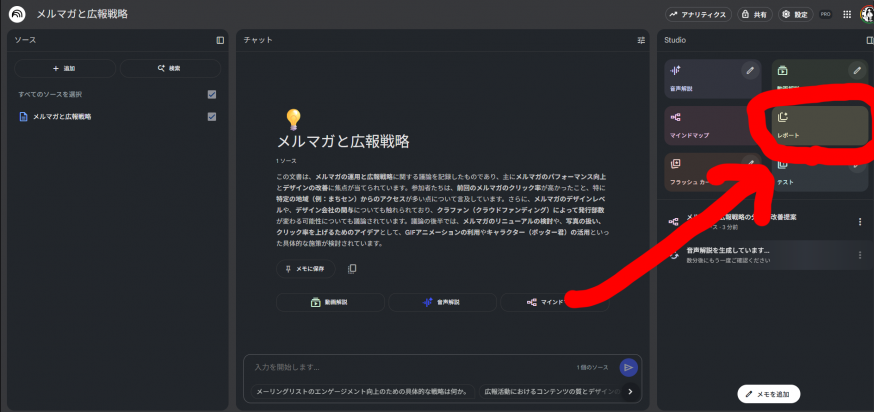Open more options for the generating 音声解説 item
This screenshot has width=874, height=412.
click(859, 255)
